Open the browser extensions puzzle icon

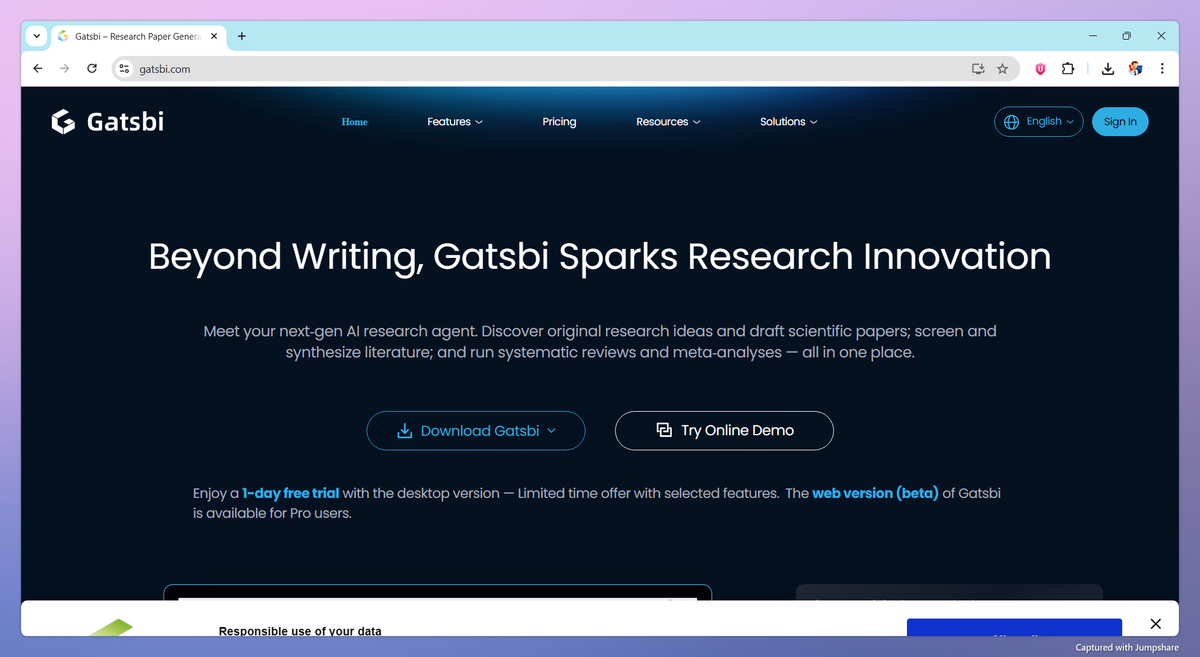[x=1068, y=69]
